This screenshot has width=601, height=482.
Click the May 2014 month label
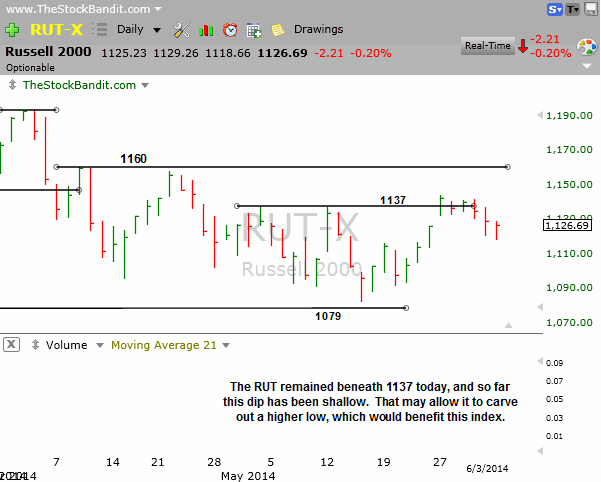(248, 476)
